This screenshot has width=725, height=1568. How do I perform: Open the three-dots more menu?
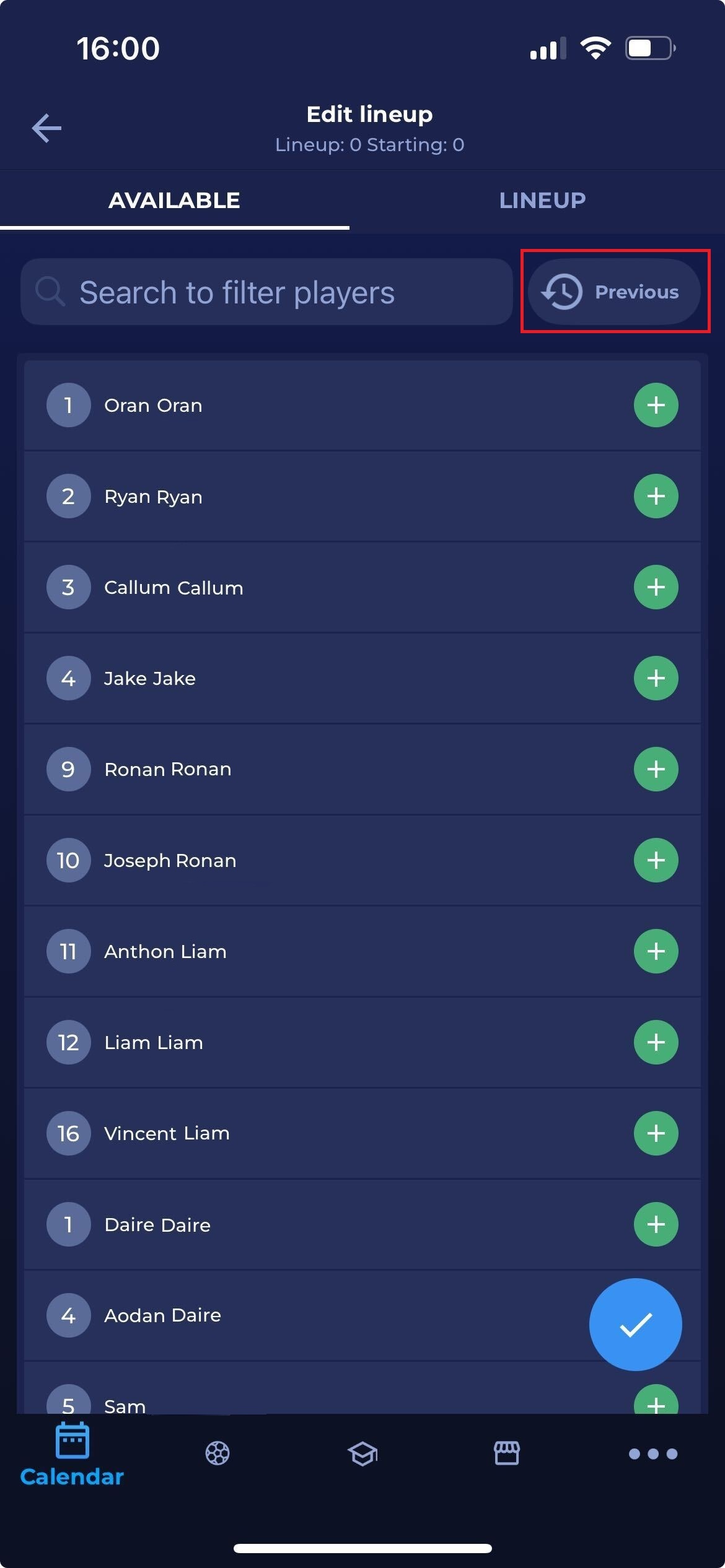pos(652,1453)
